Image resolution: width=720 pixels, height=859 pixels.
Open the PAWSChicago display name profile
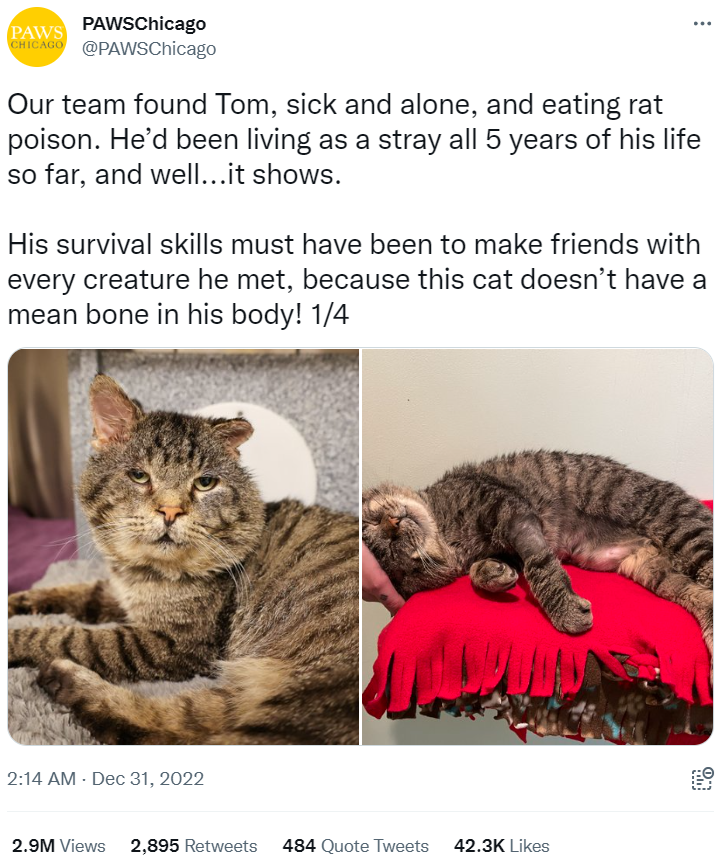click(x=144, y=24)
